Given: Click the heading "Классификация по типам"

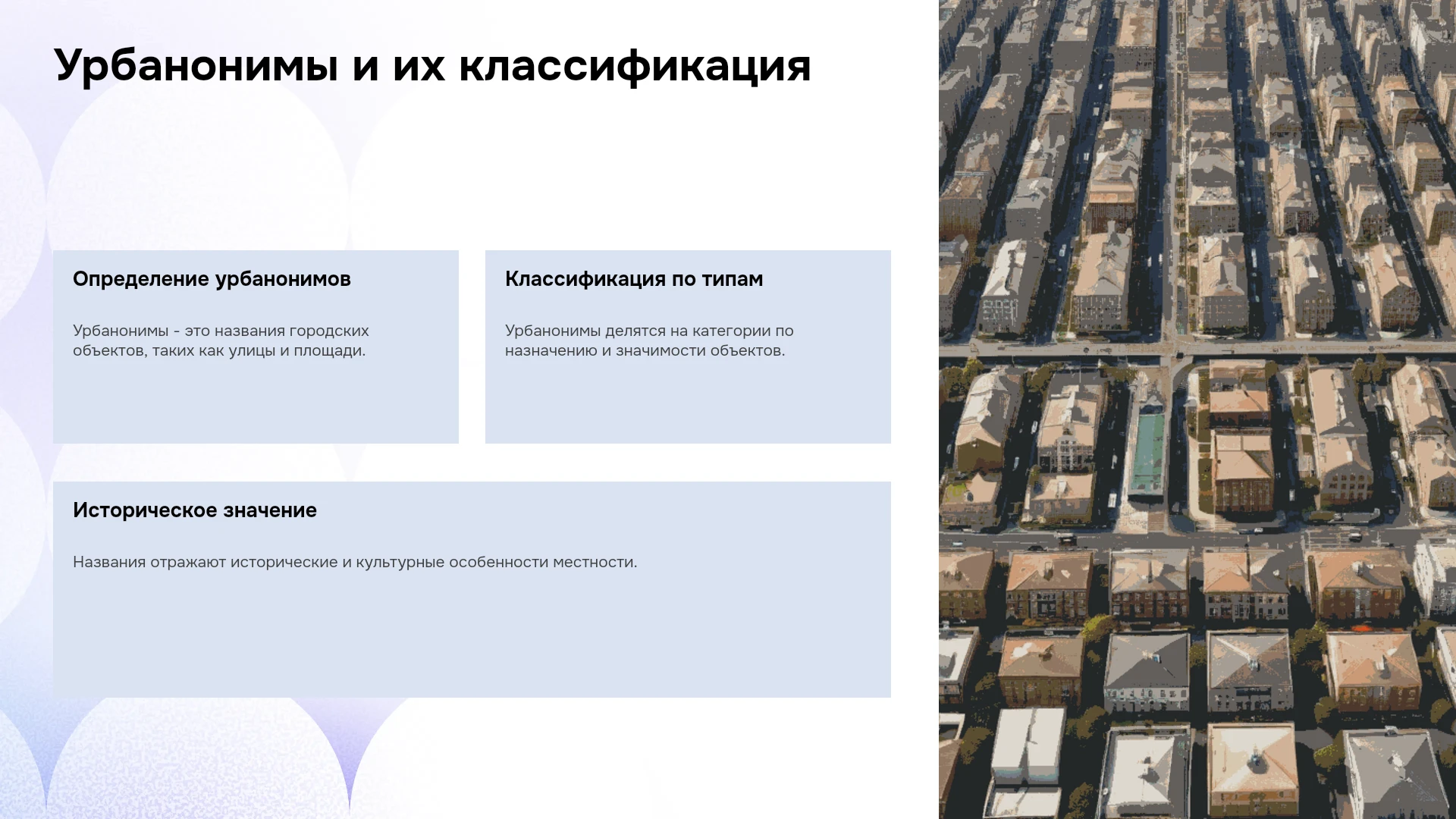Looking at the screenshot, I should pos(634,279).
